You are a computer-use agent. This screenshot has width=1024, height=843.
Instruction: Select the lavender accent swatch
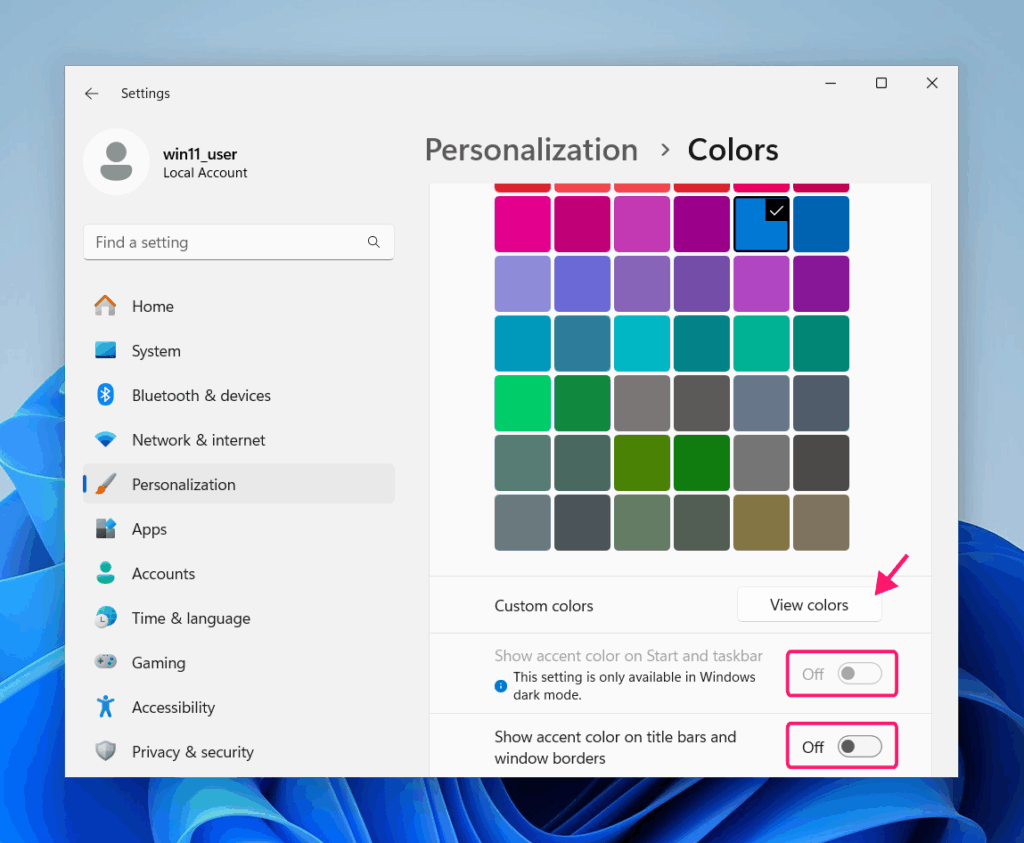pos(522,283)
